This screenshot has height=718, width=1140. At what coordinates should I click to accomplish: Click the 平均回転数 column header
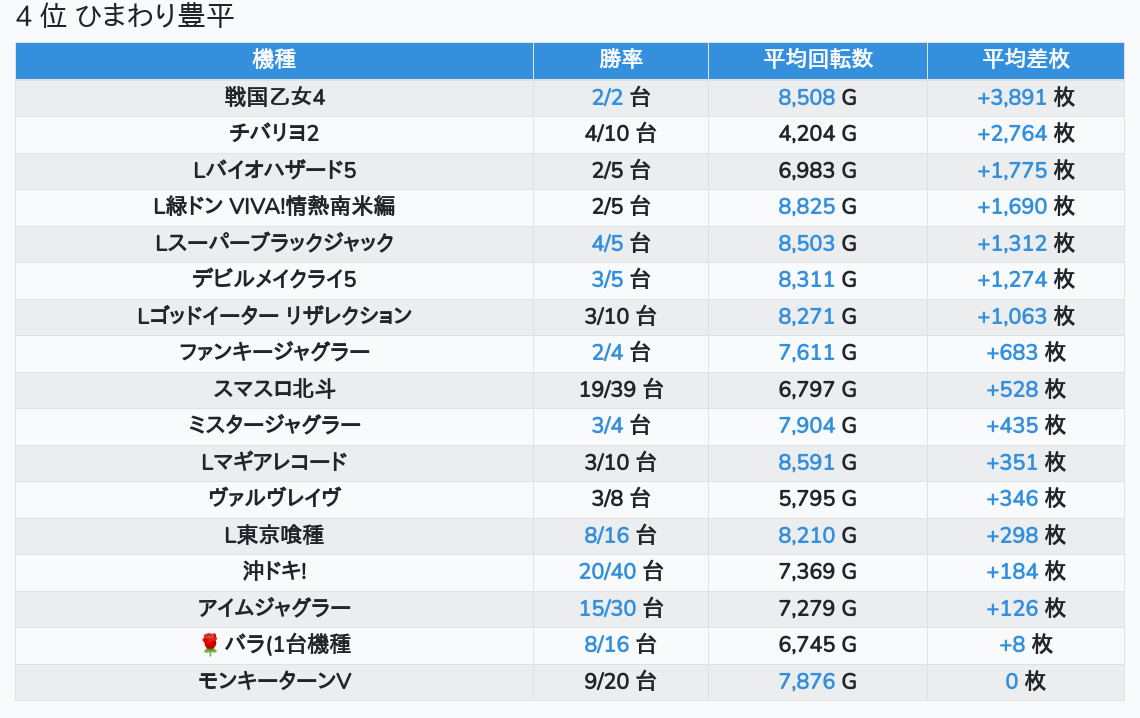pos(818,60)
